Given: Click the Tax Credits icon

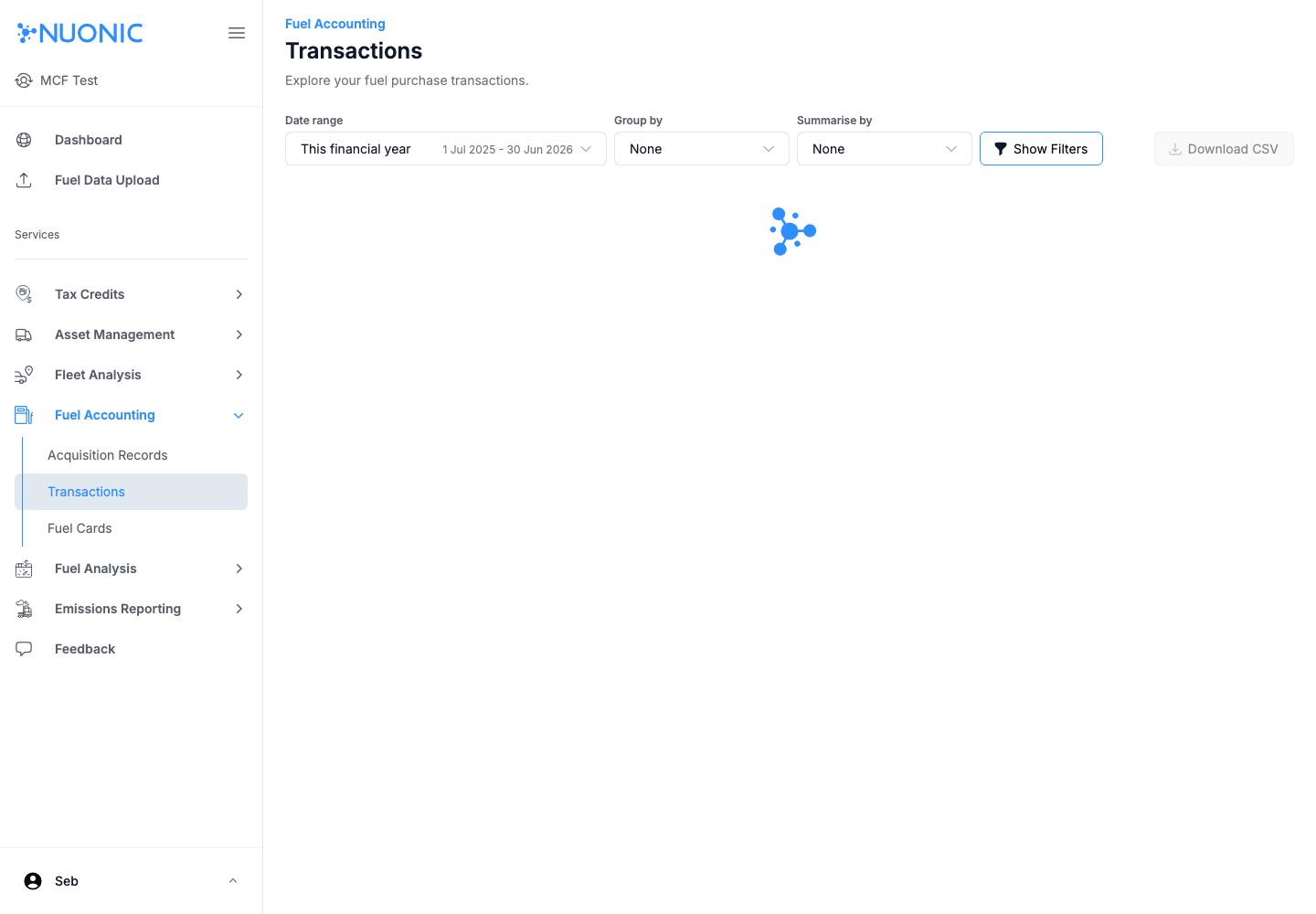Looking at the screenshot, I should (25, 294).
